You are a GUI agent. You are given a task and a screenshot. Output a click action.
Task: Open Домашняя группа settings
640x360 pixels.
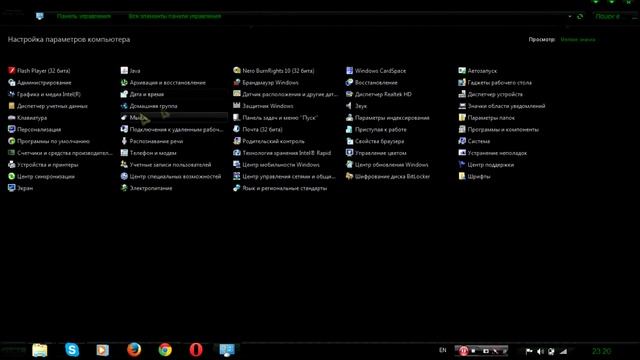[x=153, y=106]
